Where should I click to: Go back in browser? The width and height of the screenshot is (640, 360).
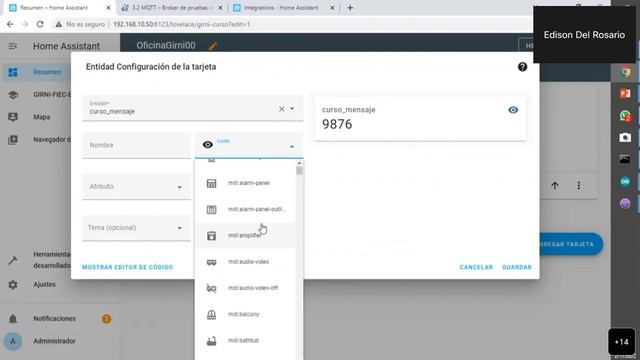[x=10, y=24]
